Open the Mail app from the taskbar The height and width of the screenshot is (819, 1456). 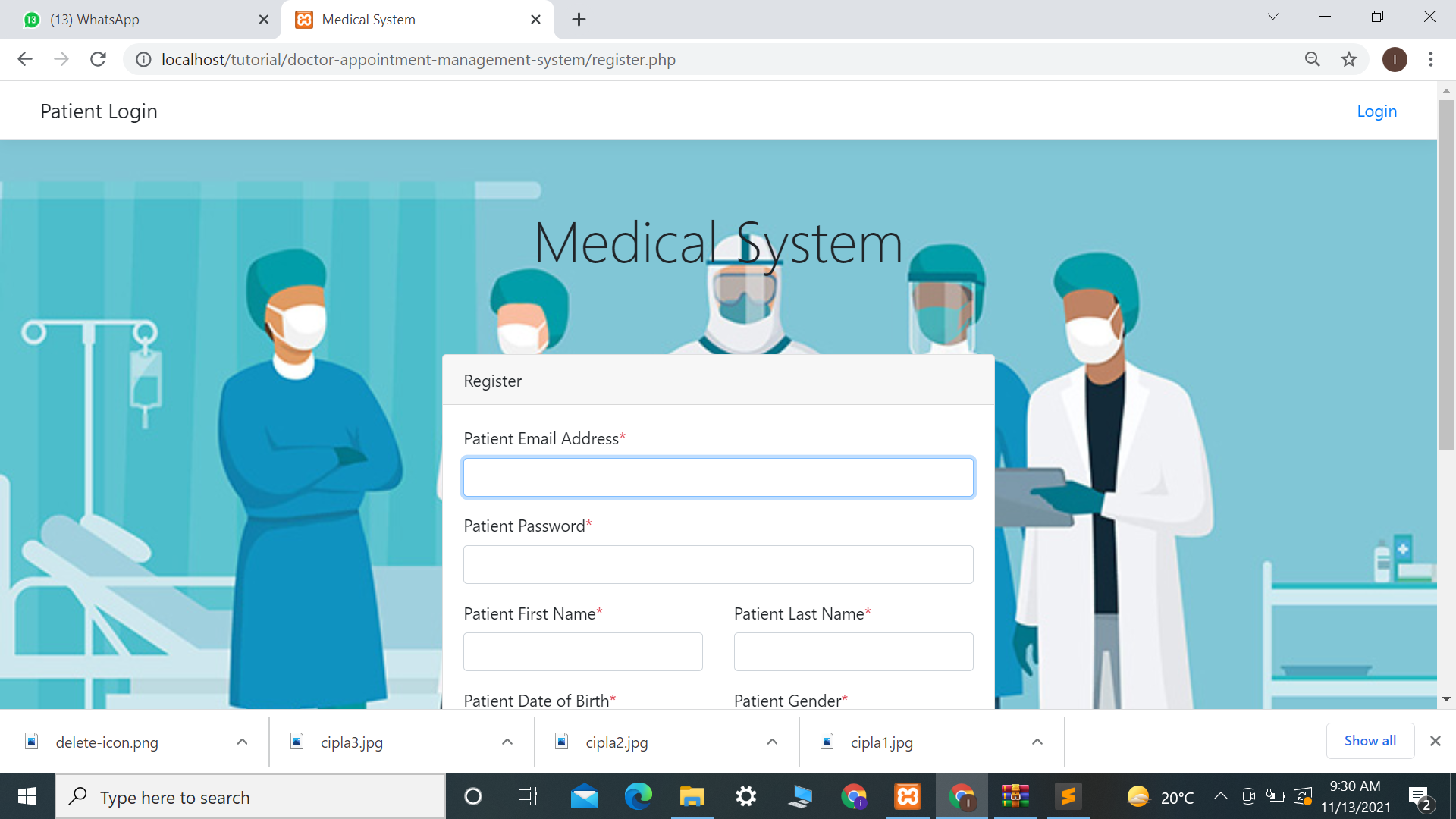coord(584,796)
